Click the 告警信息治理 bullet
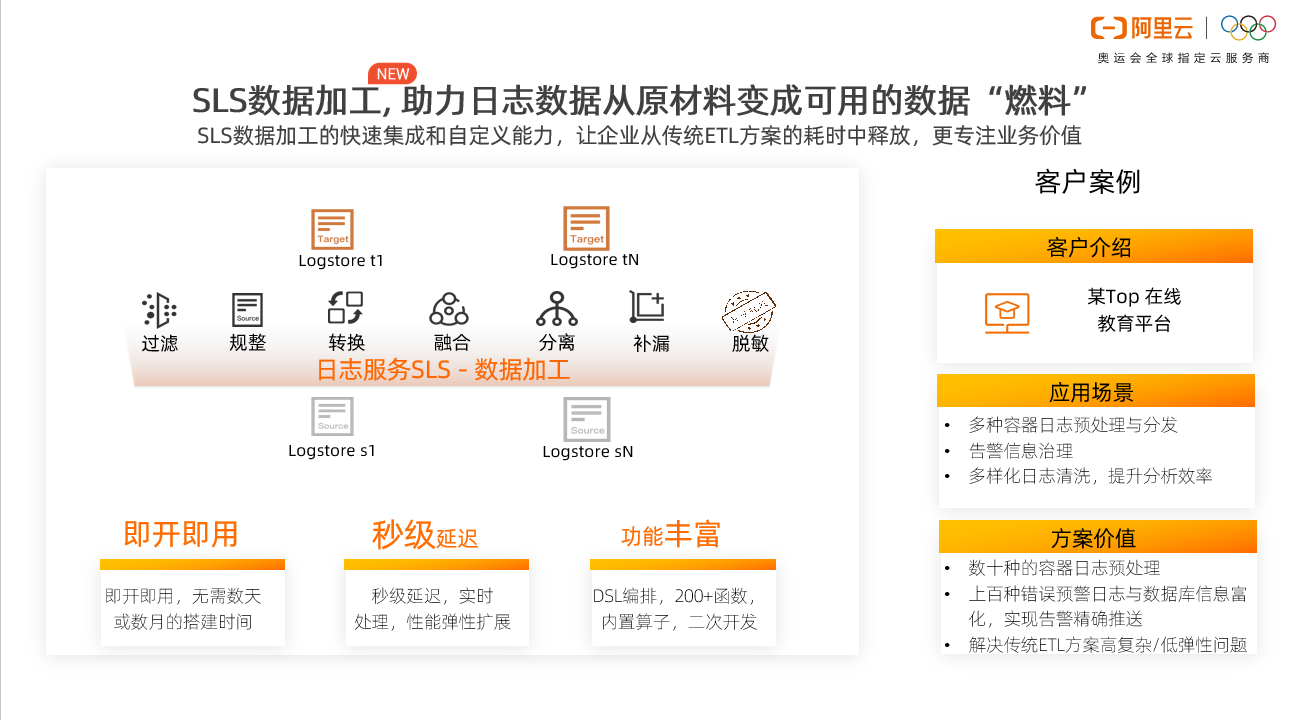Image resolution: width=1295 pixels, height=720 pixels. [1020, 451]
